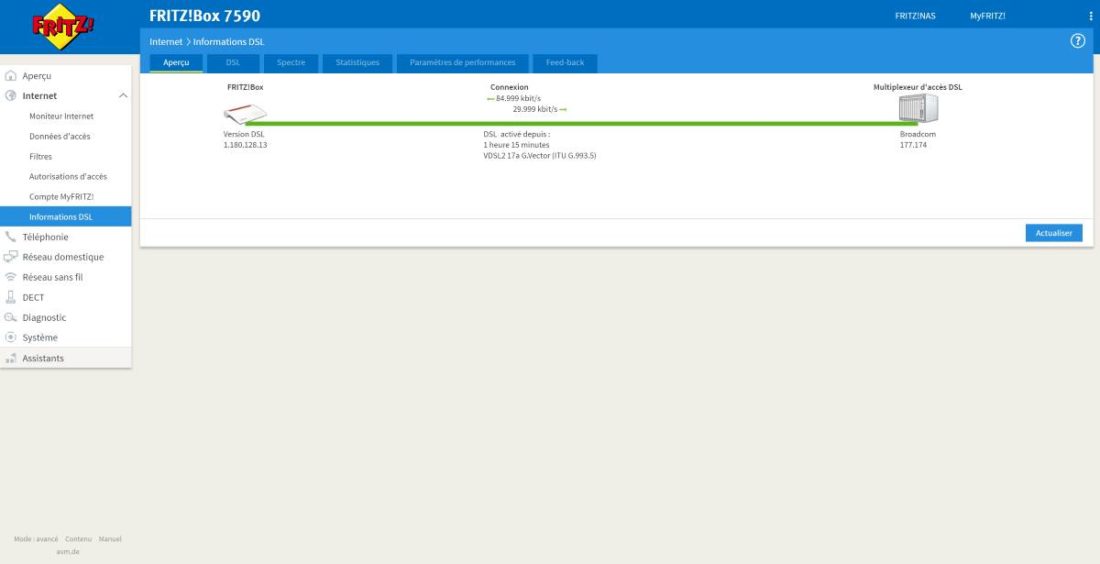Image resolution: width=1100 pixels, height=564 pixels.
Task: Select the Paramètres de performances tab
Action: (x=462, y=63)
